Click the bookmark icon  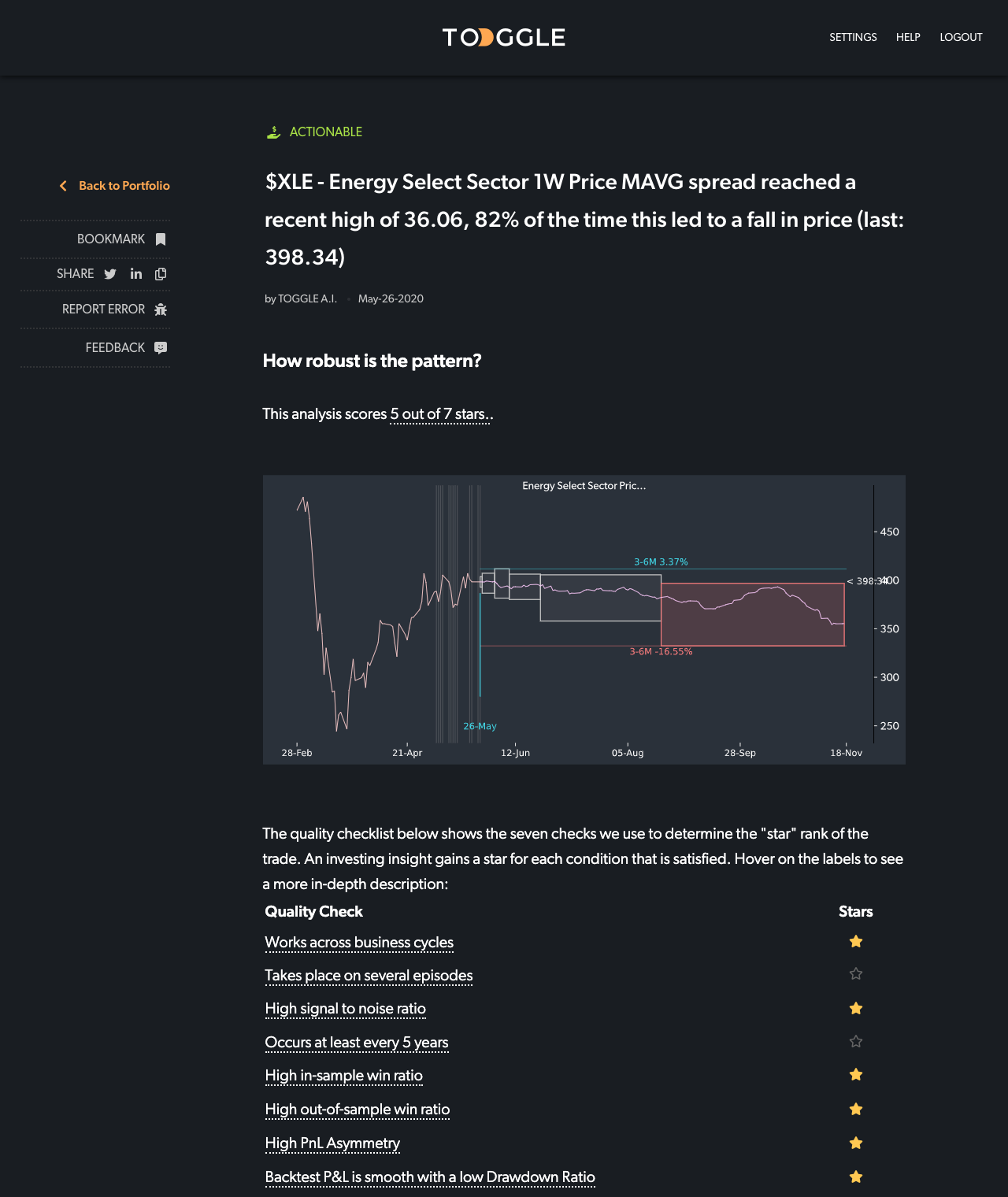click(161, 239)
